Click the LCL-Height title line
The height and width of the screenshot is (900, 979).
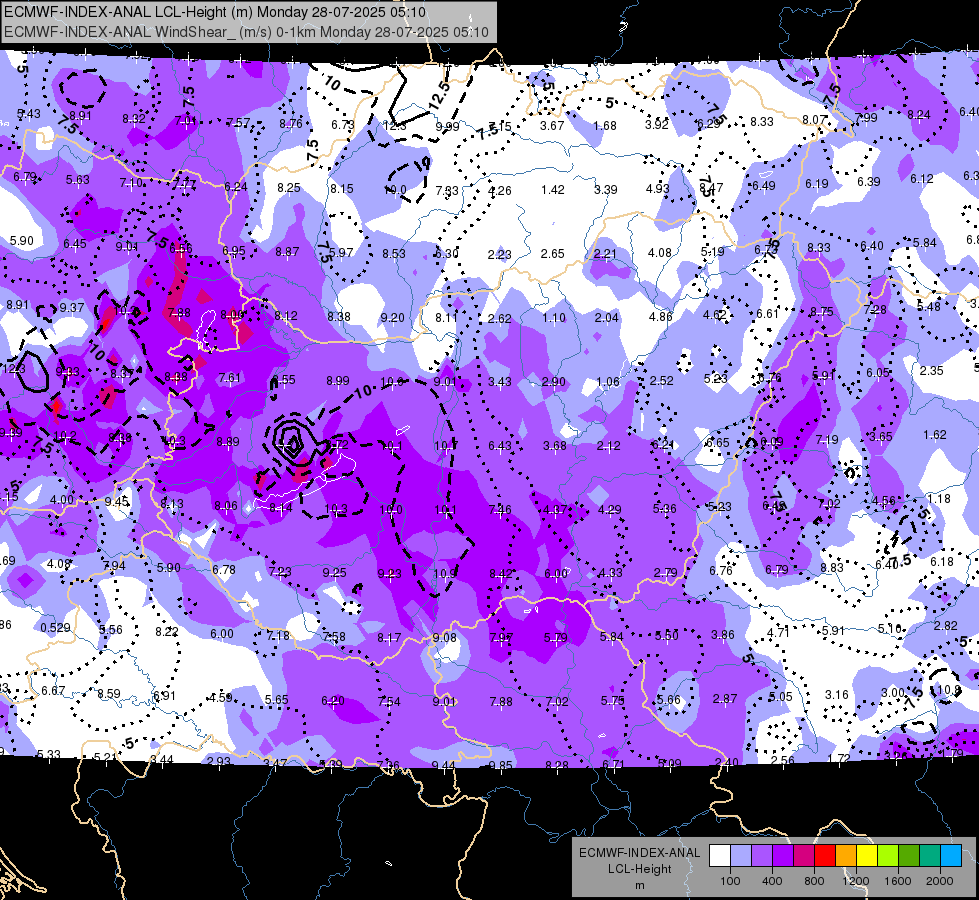point(215,12)
